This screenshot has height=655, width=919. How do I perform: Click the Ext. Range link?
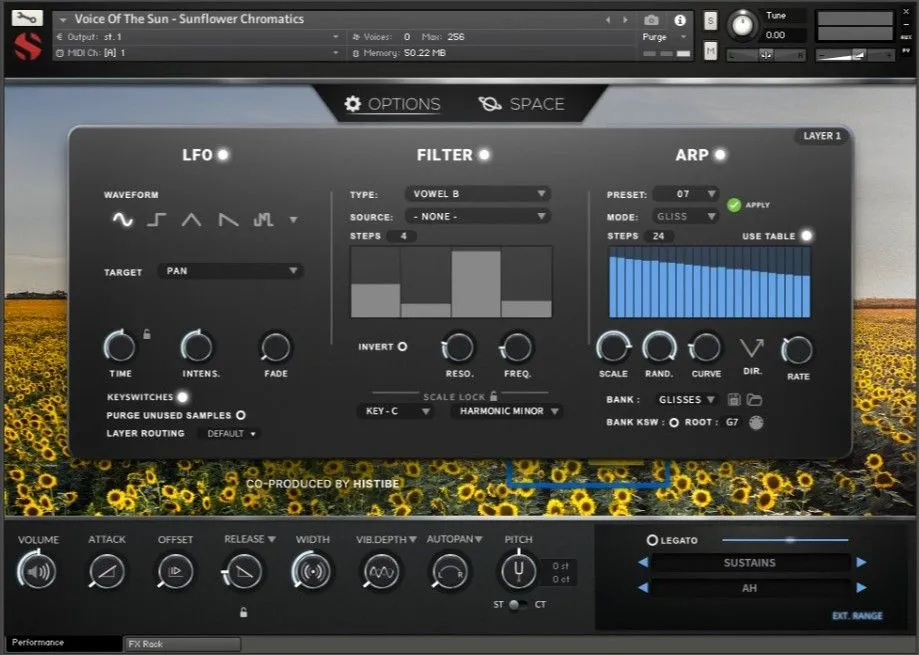coord(857,616)
